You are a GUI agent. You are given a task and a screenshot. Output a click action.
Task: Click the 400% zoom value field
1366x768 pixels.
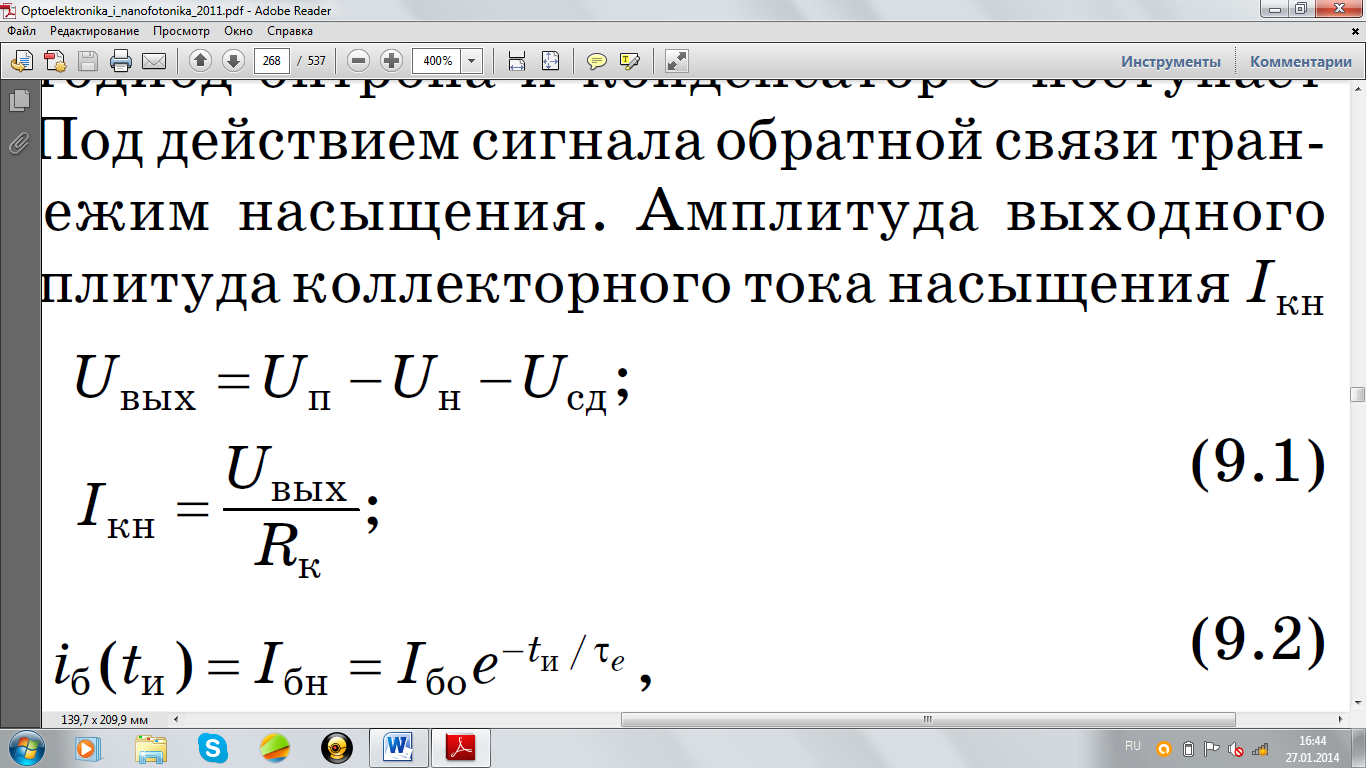click(x=437, y=60)
